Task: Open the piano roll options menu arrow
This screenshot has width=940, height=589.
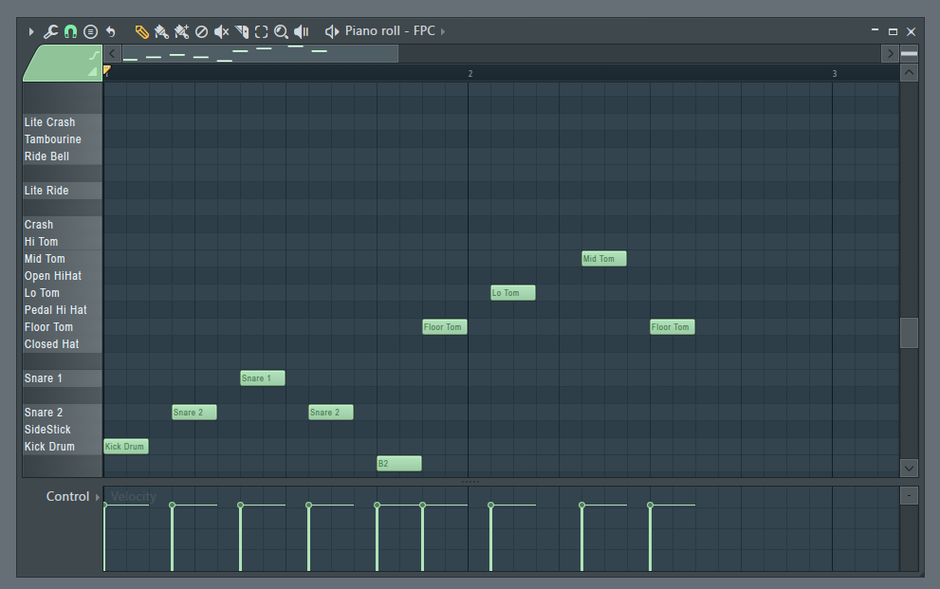Action: pos(31,31)
